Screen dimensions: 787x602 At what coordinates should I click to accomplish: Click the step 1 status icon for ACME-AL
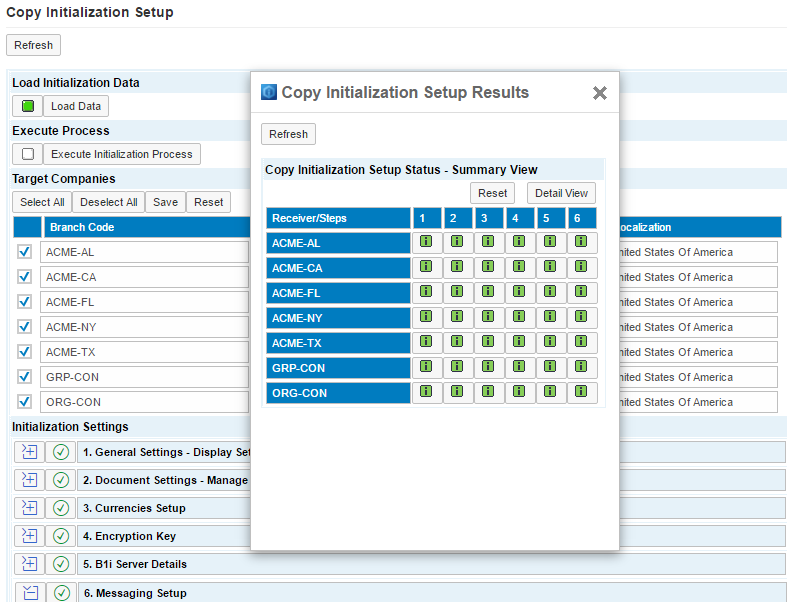426,242
